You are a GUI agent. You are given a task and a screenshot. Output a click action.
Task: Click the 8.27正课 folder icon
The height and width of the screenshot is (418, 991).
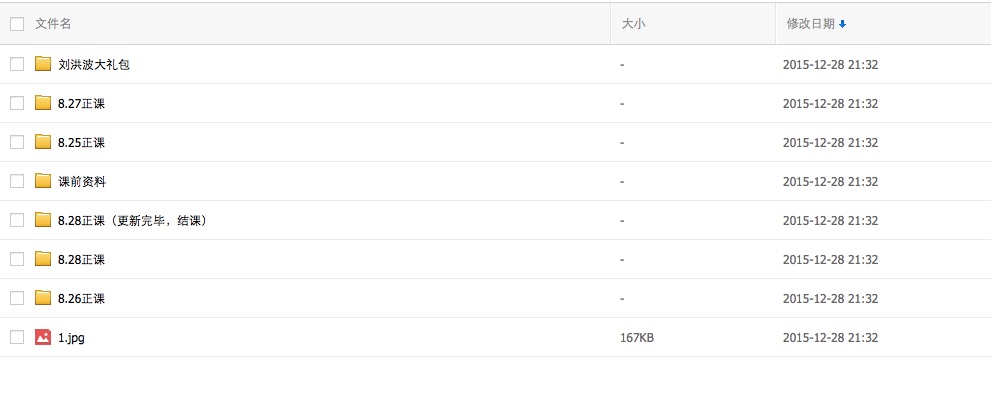42,103
